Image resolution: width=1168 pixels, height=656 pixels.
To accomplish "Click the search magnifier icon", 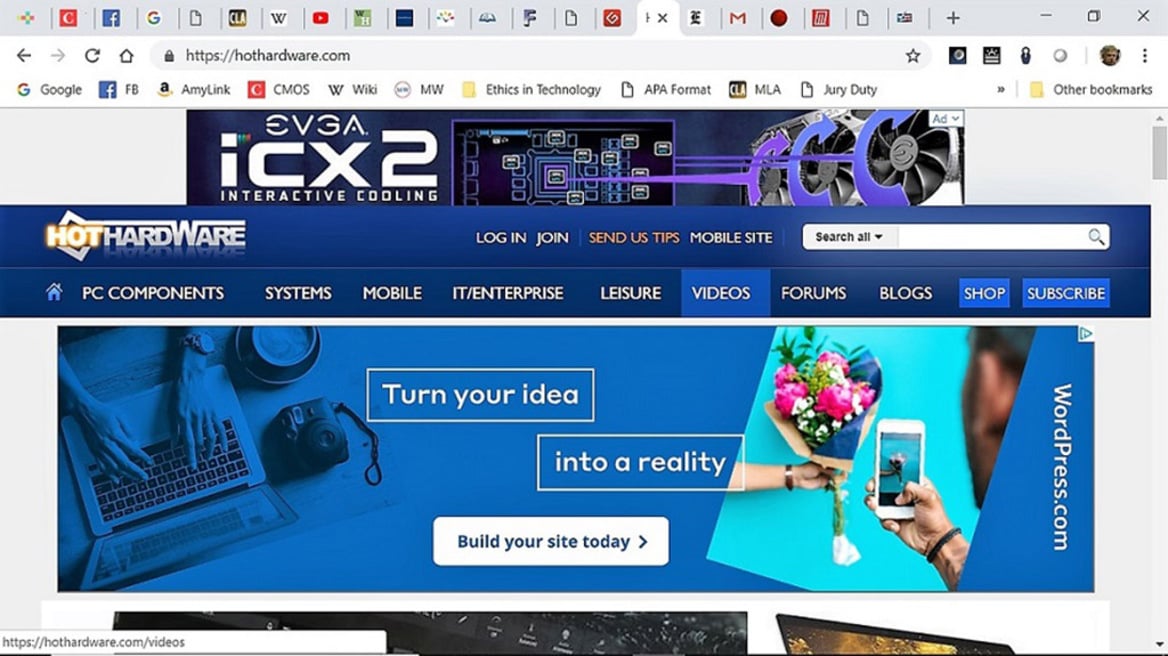I will (1096, 237).
